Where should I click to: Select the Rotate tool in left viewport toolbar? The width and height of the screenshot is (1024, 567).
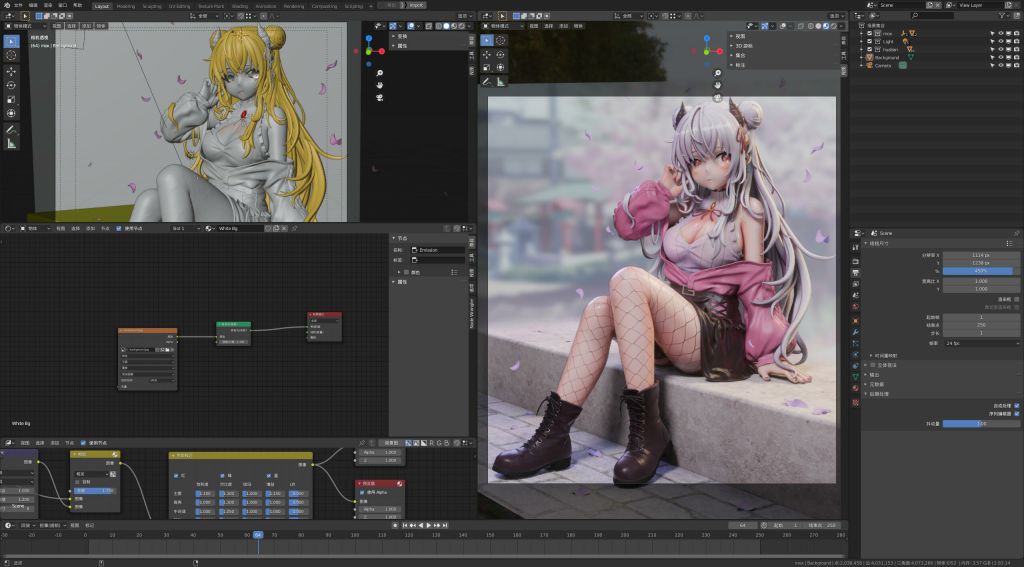pos(11,85)
